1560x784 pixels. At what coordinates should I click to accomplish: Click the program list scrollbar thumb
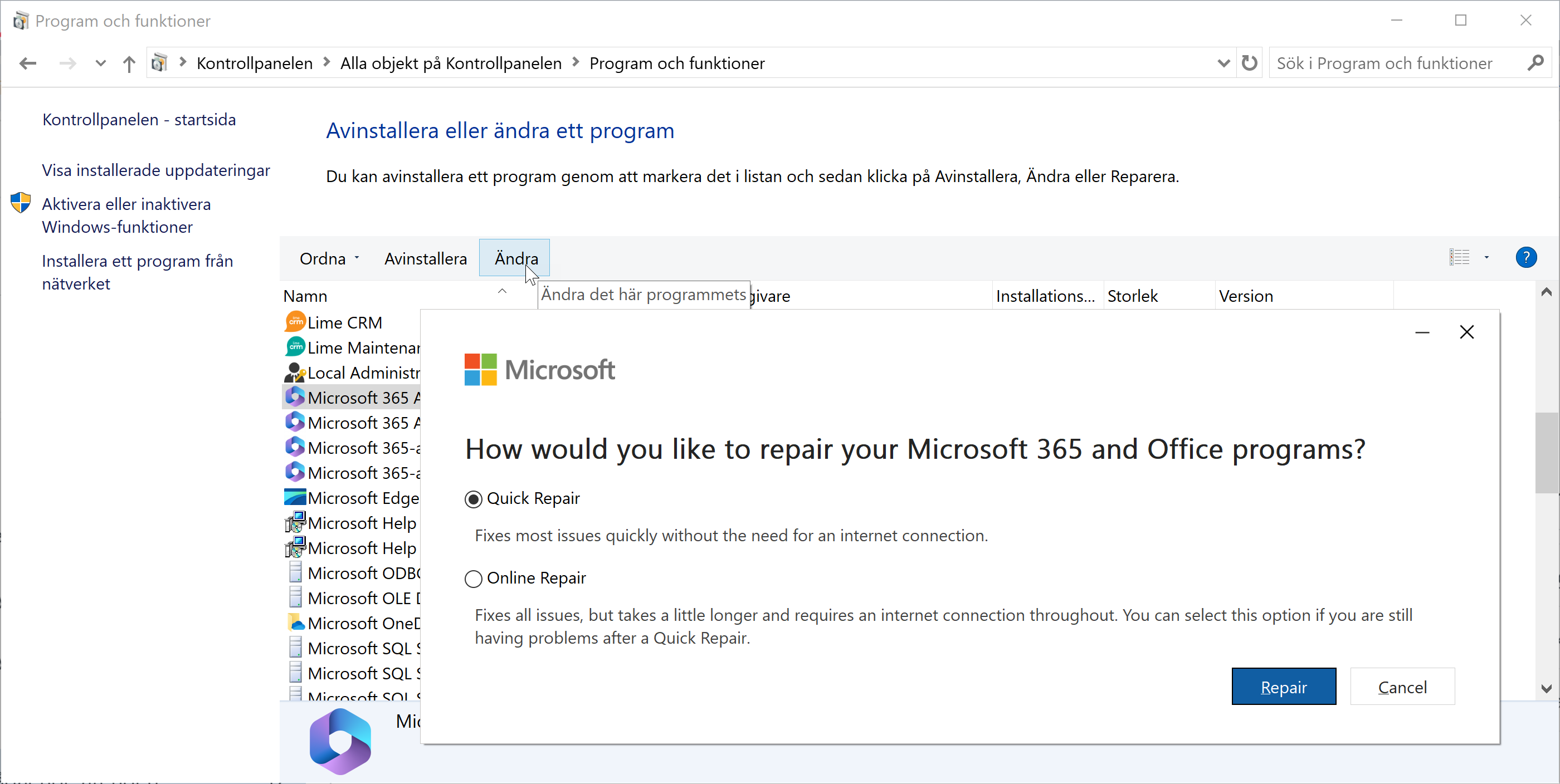coord(1547,453)
